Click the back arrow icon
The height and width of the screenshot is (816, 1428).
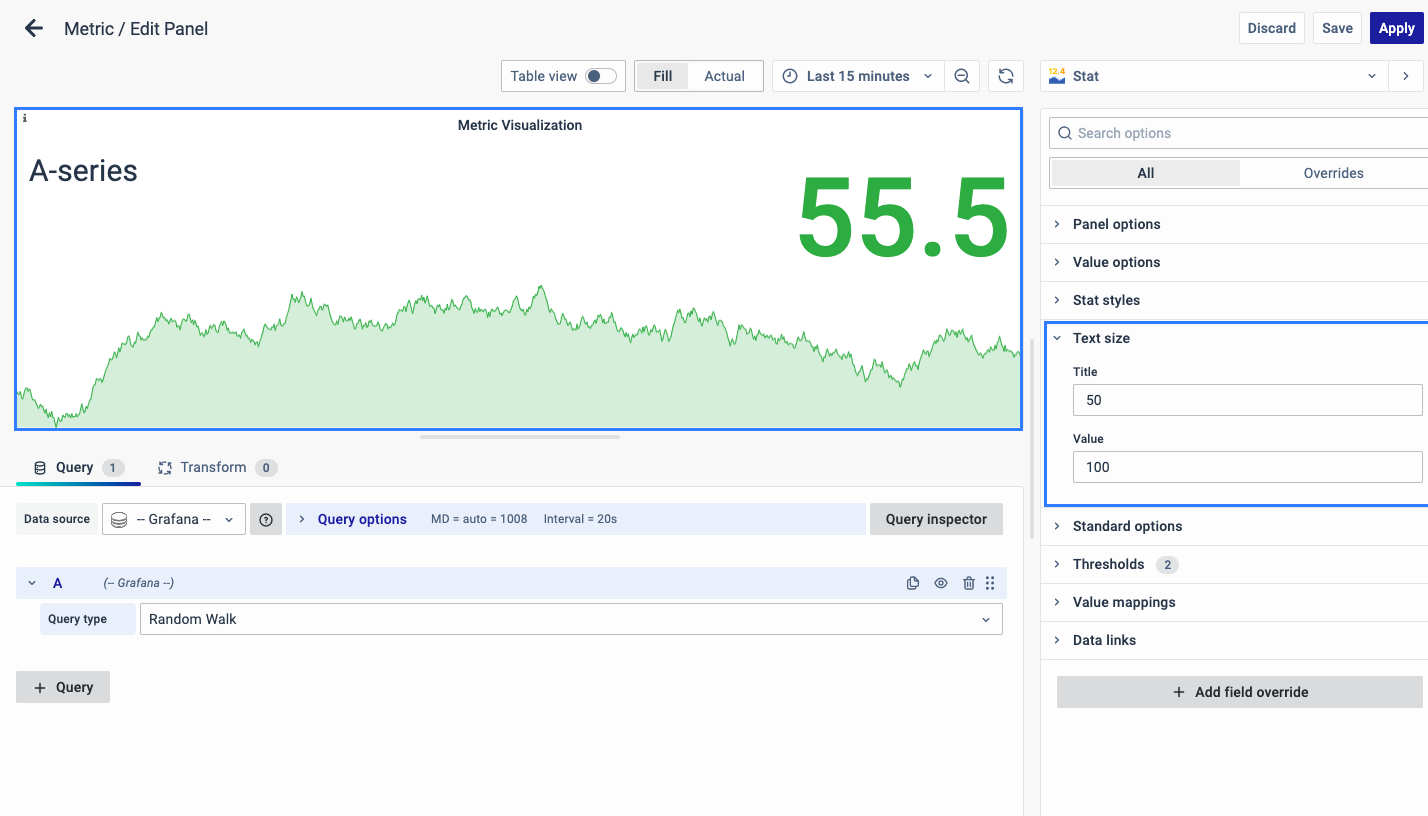click(x=34, y=28)
